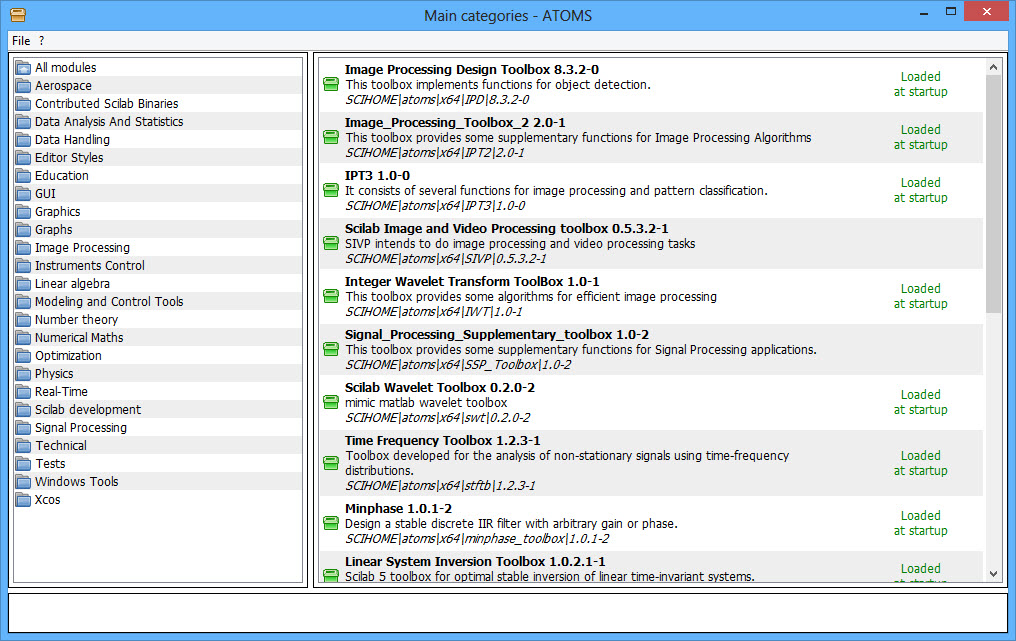Select the Xcos category
Image resolution: width=1016 pixels, height=641 pixels.
158,500
